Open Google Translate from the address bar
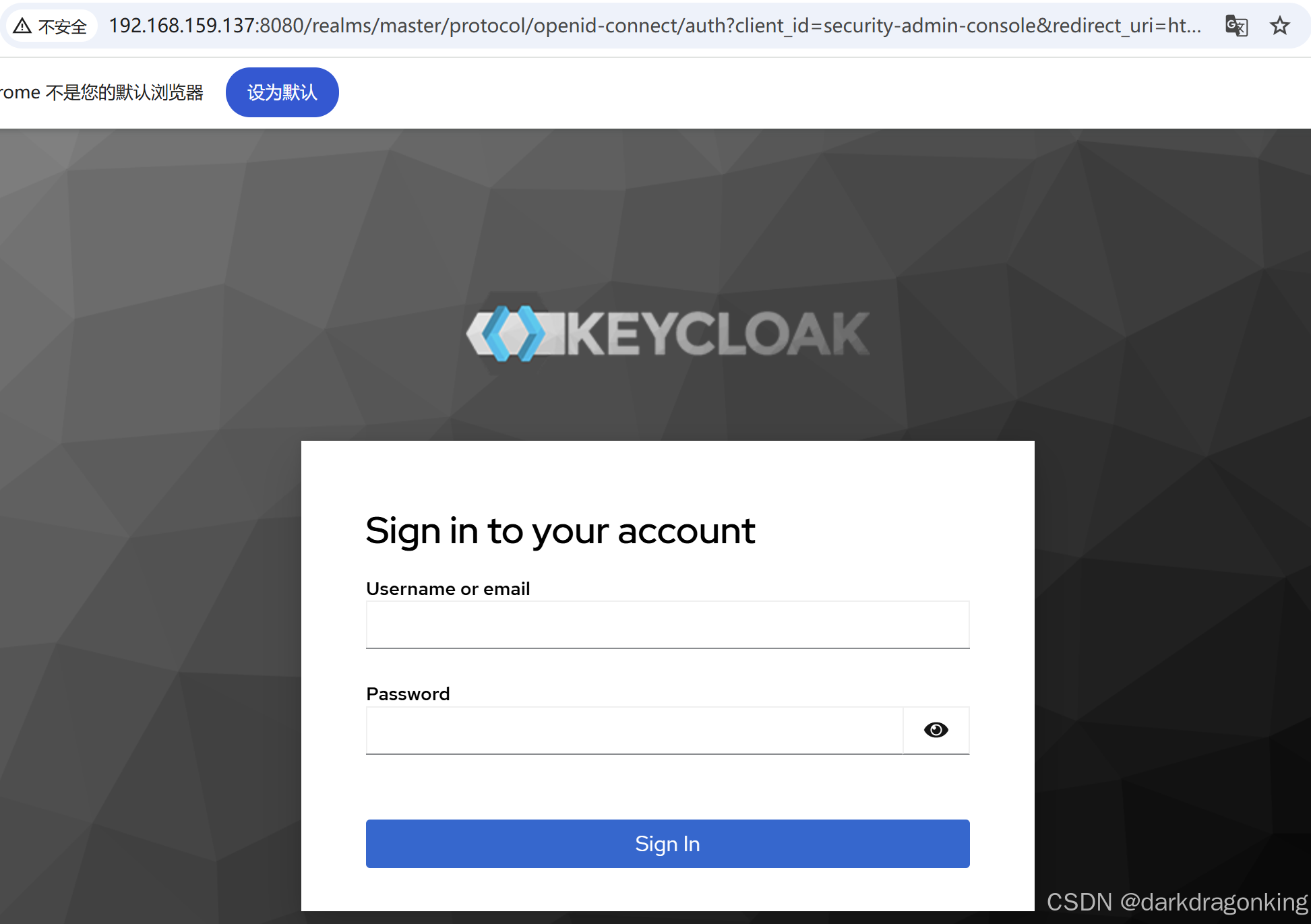The image size is (1311, 924). click(x=1236, y=26)
